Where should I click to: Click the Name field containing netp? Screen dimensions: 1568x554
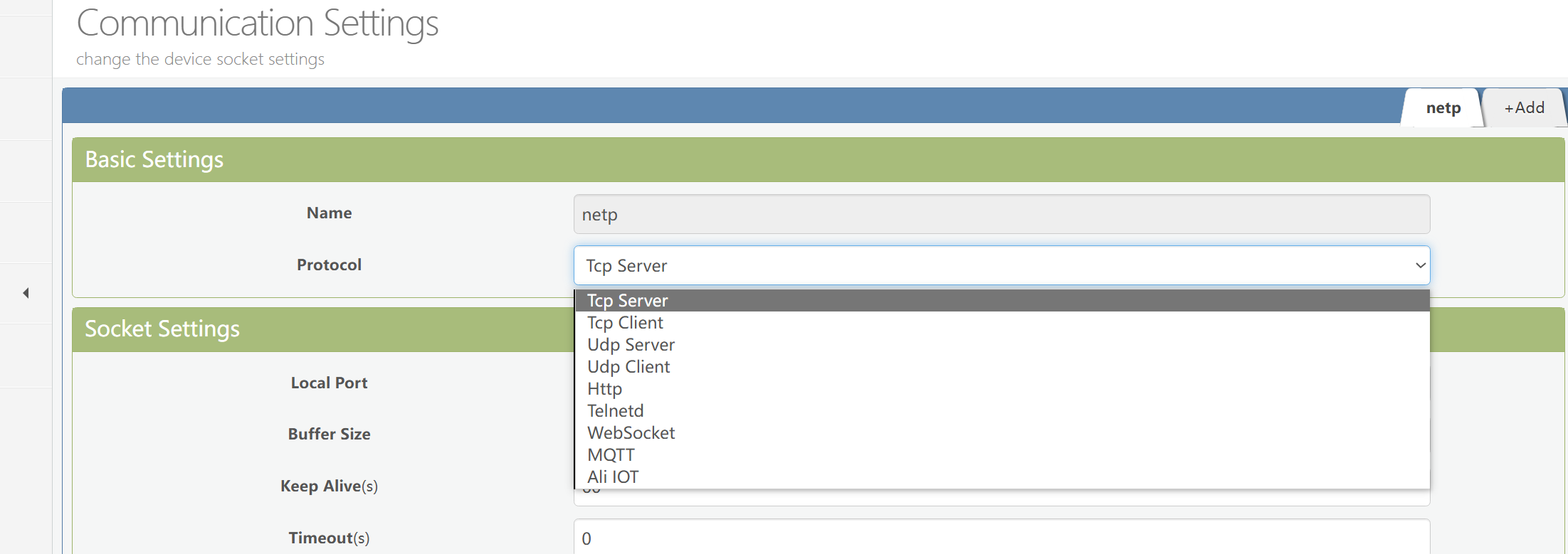(x=1001, y=214)
